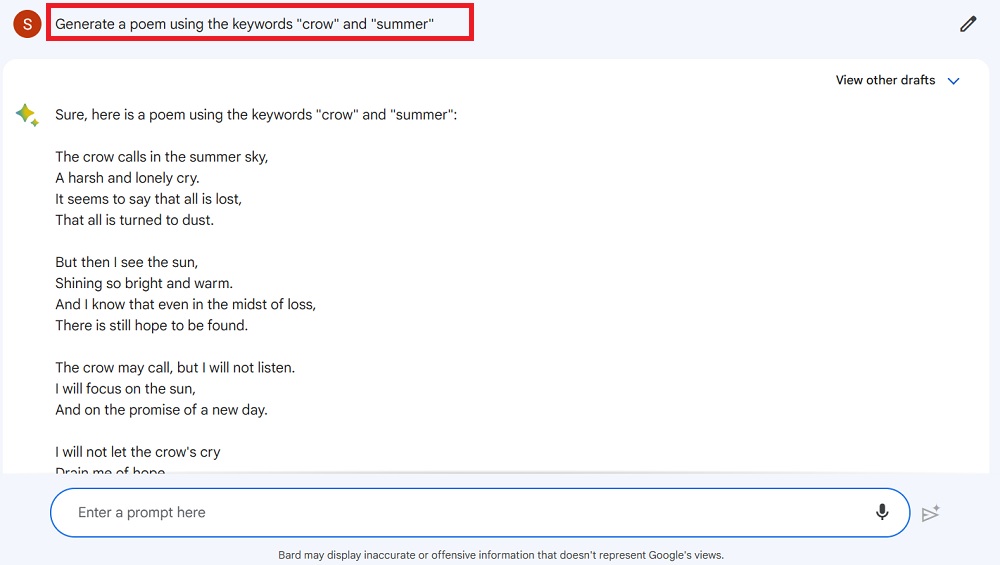Click the microphone voice input icon
This screenshot has width=1000, height=565.
tap(882, 512)
